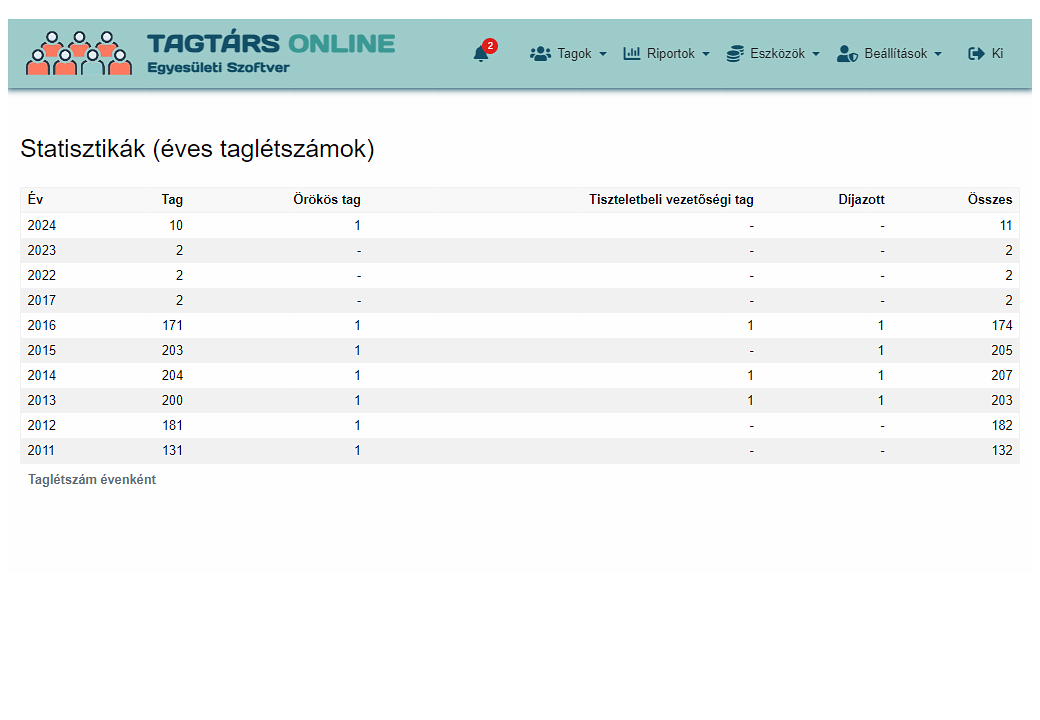Click Tag value 204 in 2014 row
1040x720 pixels.
click(x=172, y=375)
